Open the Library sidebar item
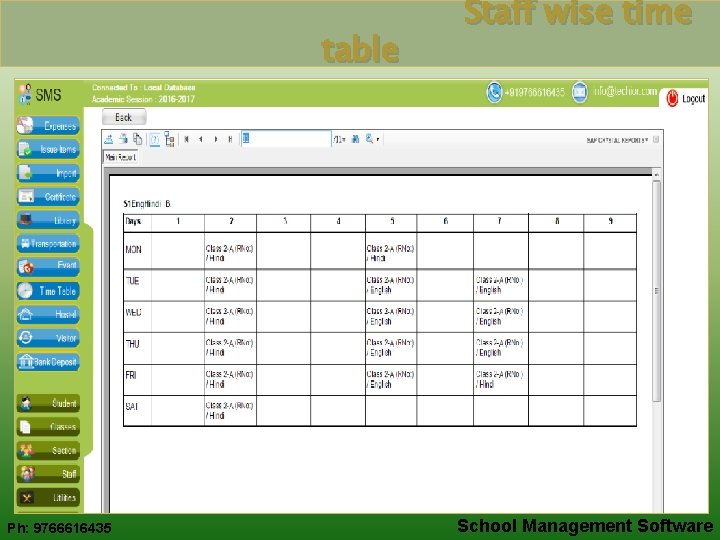Image resolution: width=720 pixels, height=540 pixels. [x=48, y=220]
